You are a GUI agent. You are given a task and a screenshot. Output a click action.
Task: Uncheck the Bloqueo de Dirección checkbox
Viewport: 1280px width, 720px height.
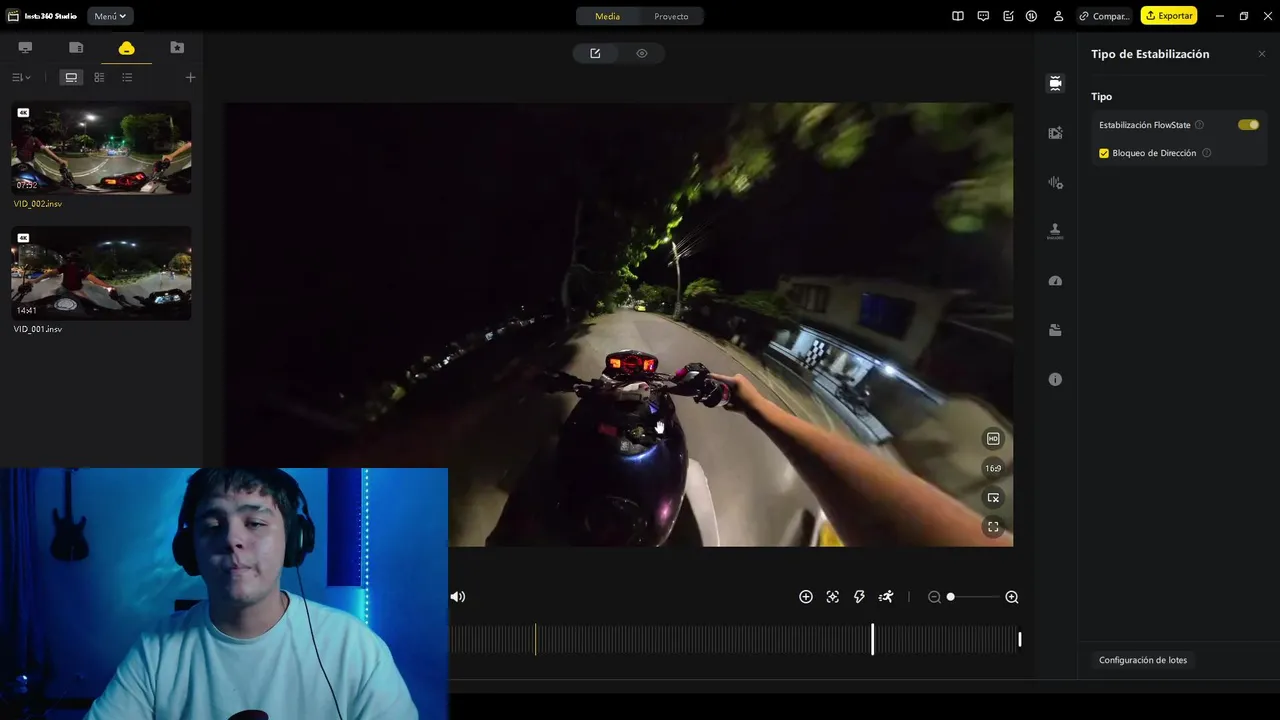coord(1104,153)
